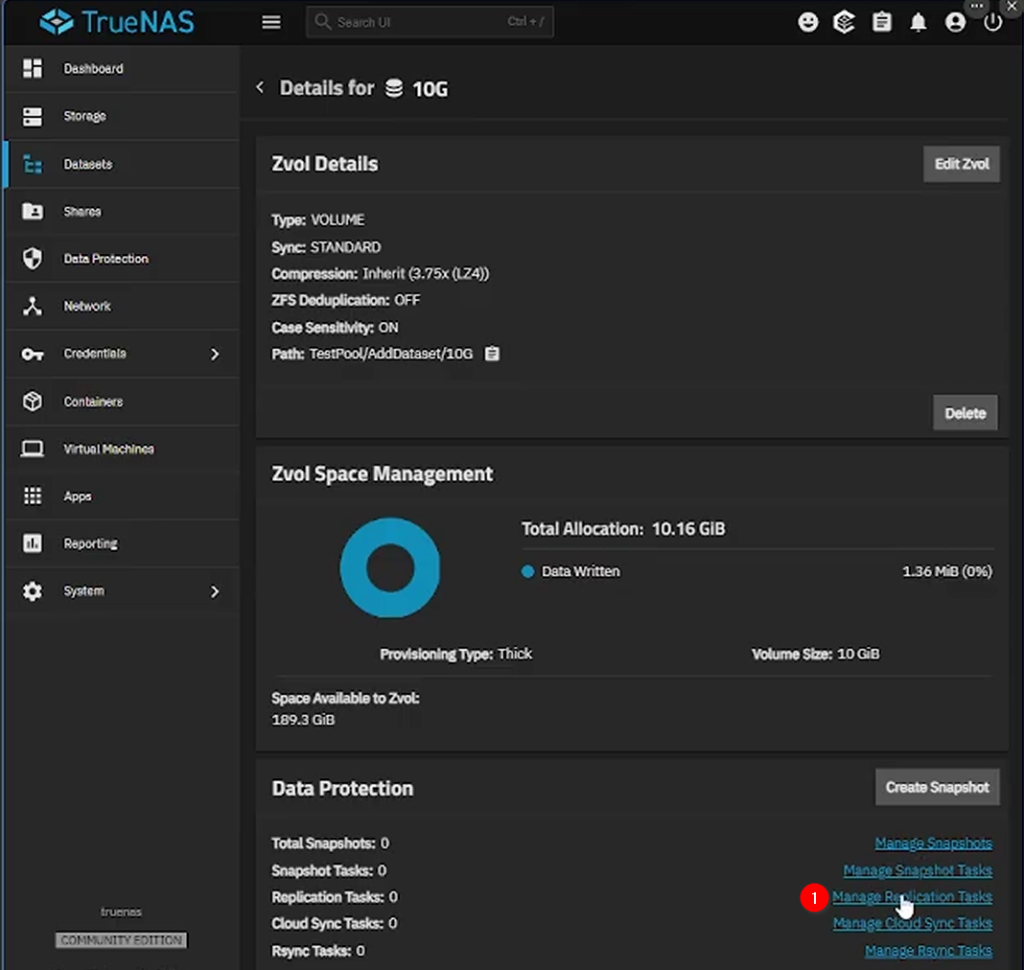1024x970 pixels.
Task: Open the Manage Replication Tasks link
Action: [x=912, y=897]
